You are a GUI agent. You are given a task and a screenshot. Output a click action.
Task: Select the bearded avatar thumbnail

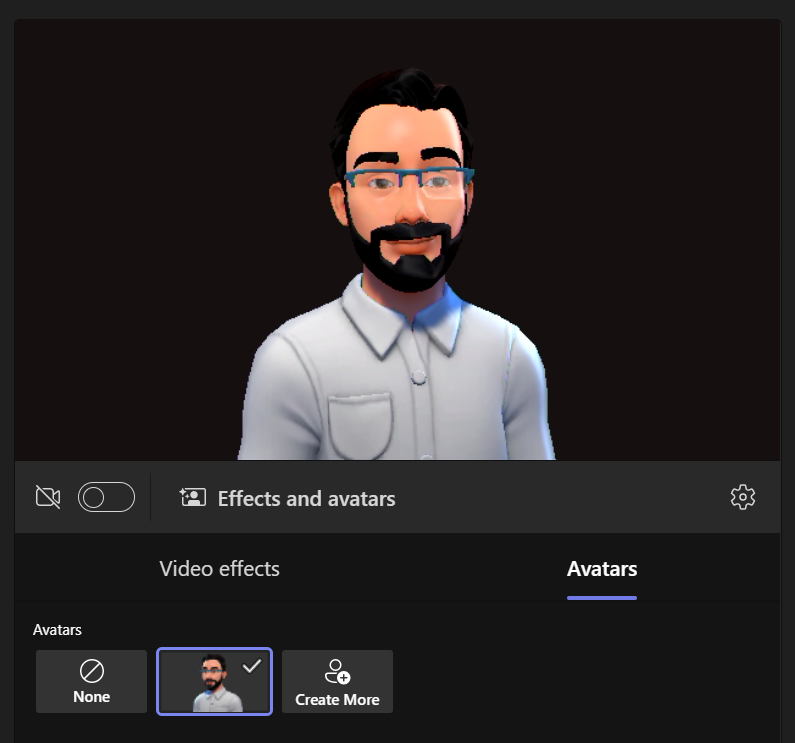[x=213, y=683]
